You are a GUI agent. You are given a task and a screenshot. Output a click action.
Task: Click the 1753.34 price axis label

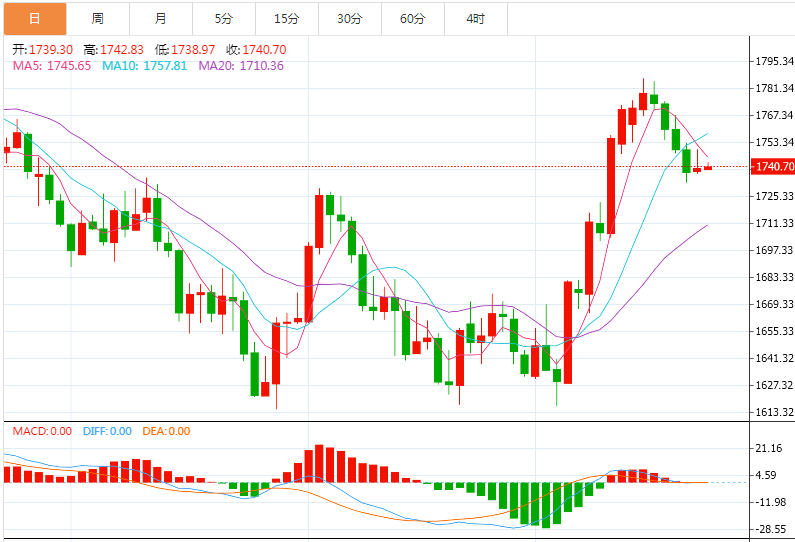pyautogui.click(x=774, y=142)
